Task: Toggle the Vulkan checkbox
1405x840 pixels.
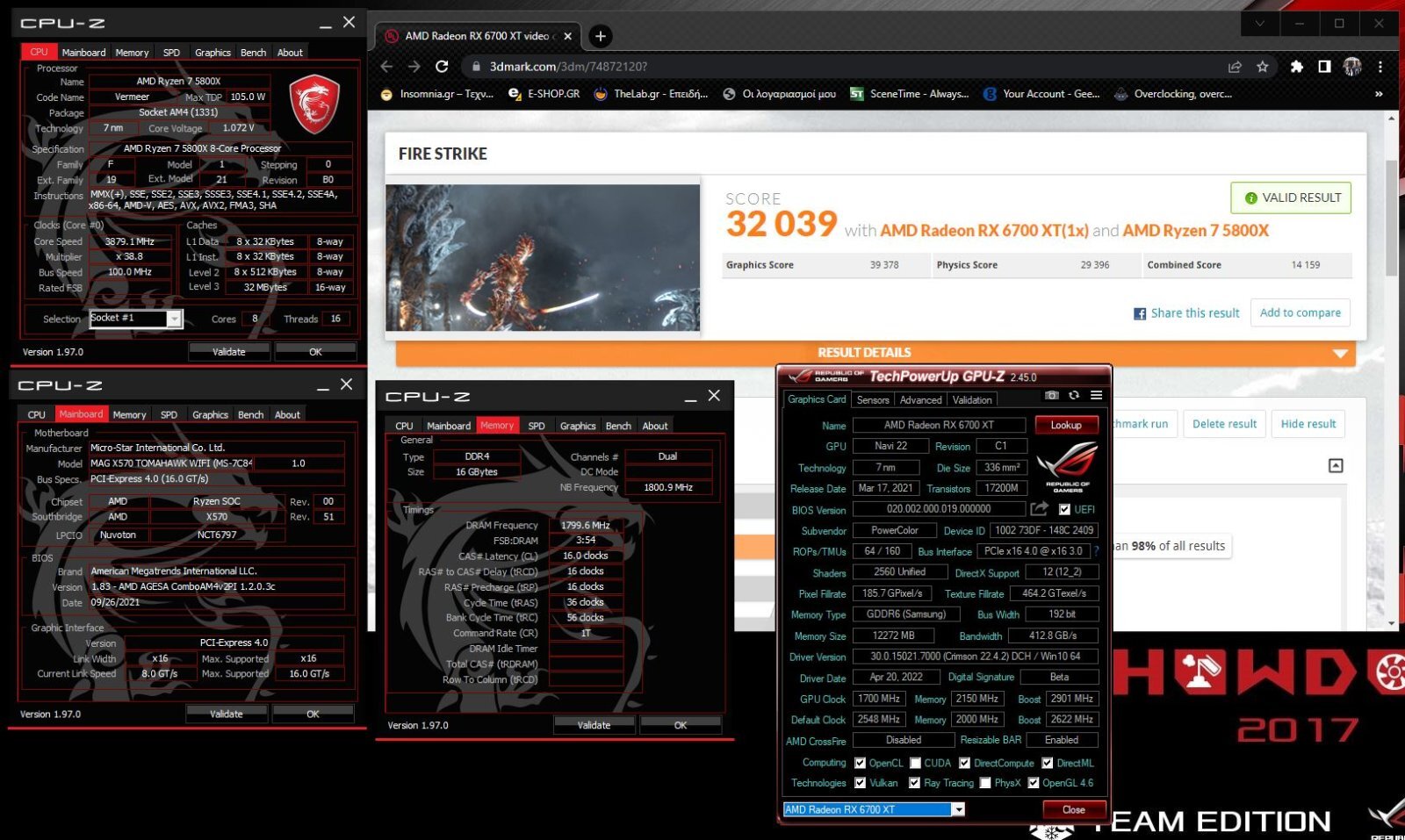Action: 860,783
